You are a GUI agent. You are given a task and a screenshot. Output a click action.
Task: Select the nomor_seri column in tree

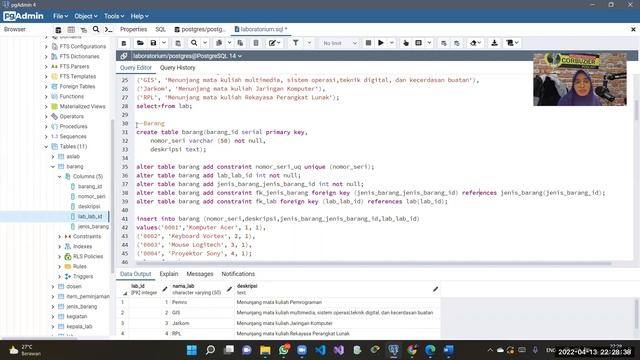[91, 196]
